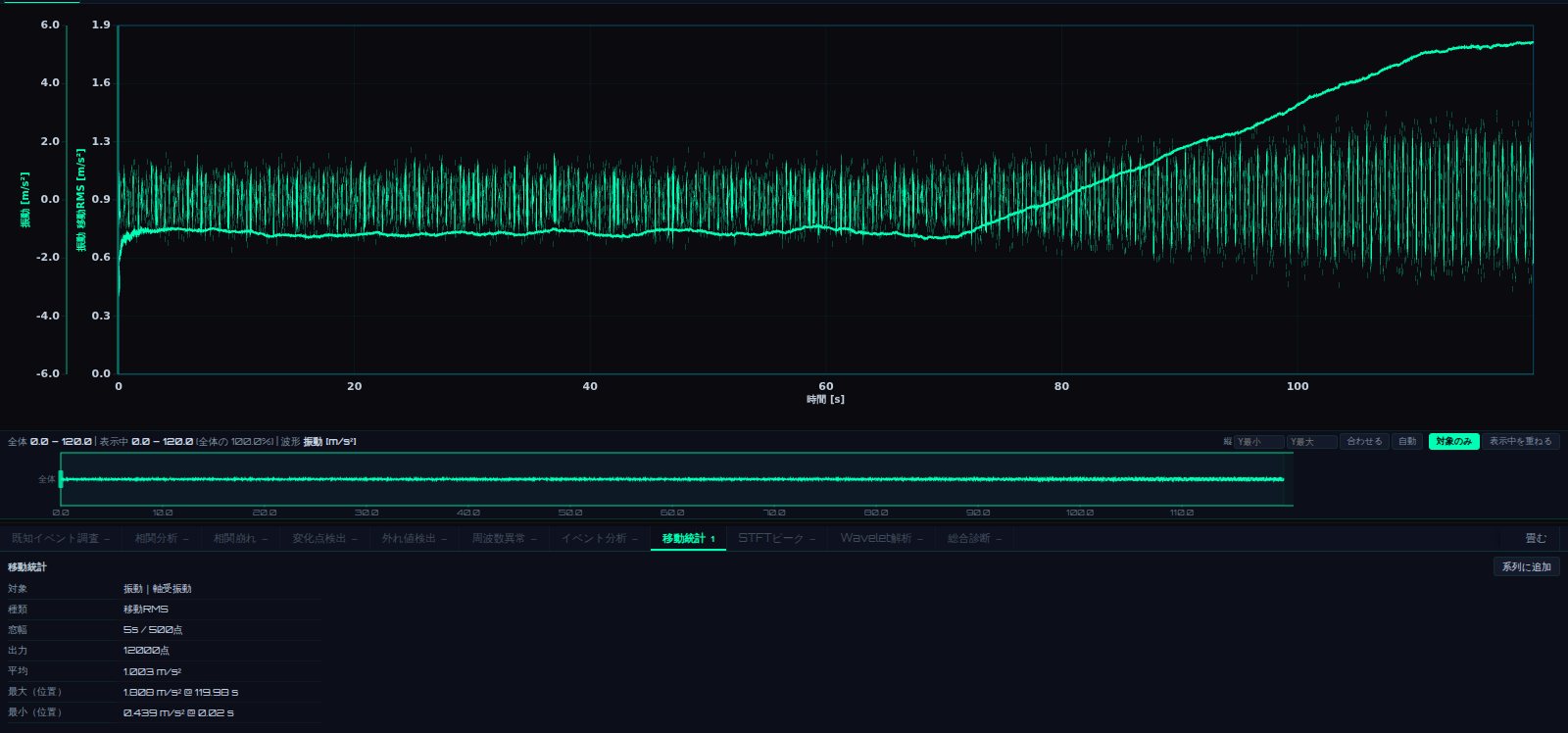Click the 系列に追加 button
The height and width of the screenshot is (733, 1568).
(x=1527, y=566)
